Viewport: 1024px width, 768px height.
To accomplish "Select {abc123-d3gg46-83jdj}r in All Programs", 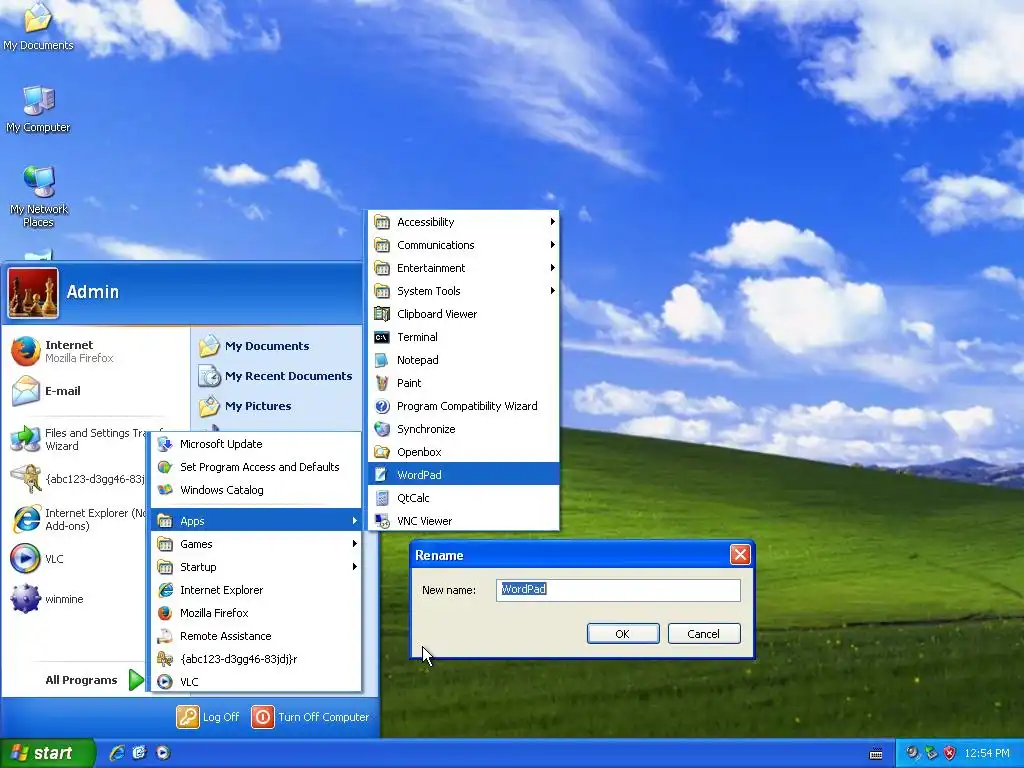I will [256, 659].
